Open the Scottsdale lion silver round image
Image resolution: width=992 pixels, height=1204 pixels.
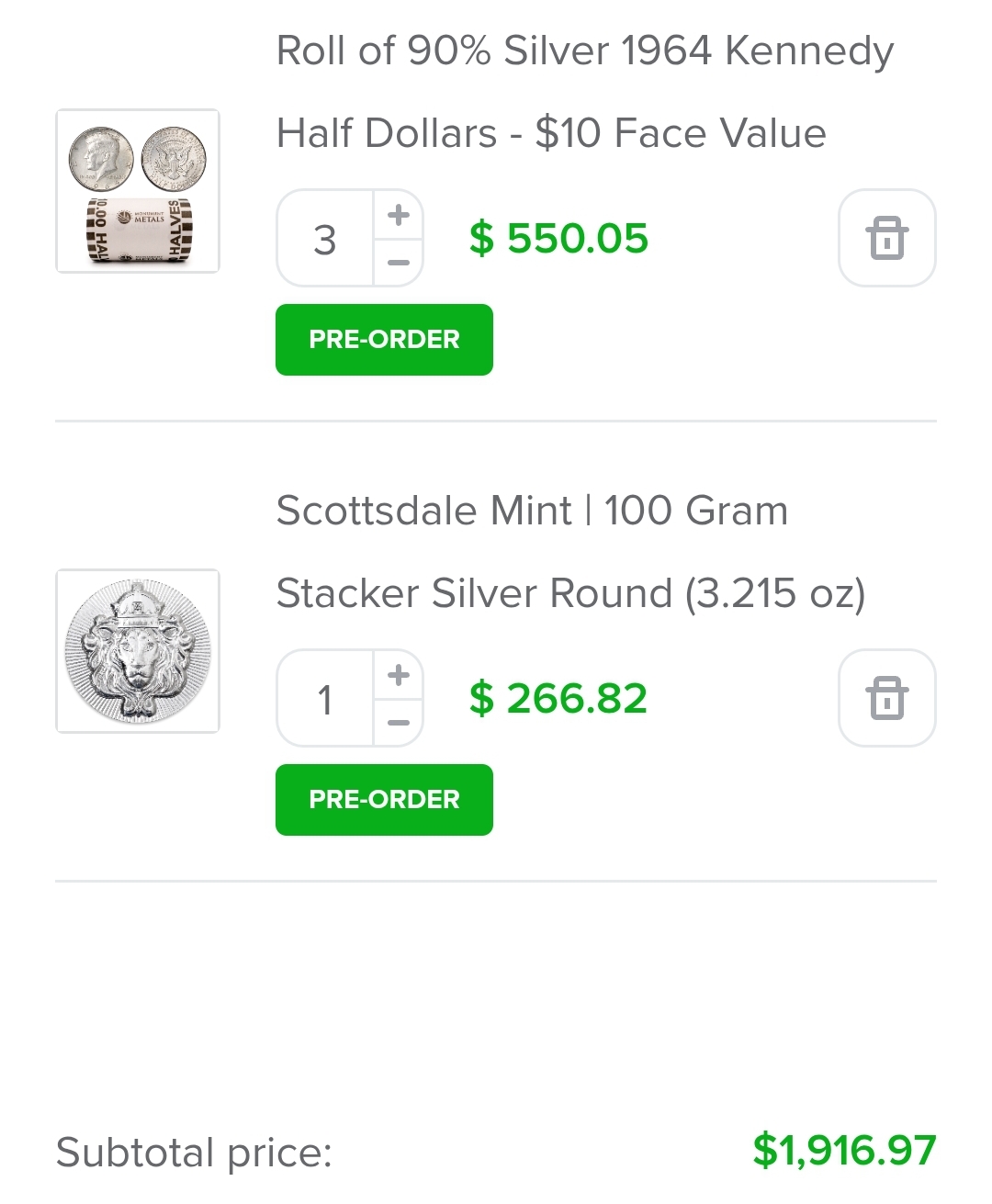pyautogui.click(x=138, y=651)
